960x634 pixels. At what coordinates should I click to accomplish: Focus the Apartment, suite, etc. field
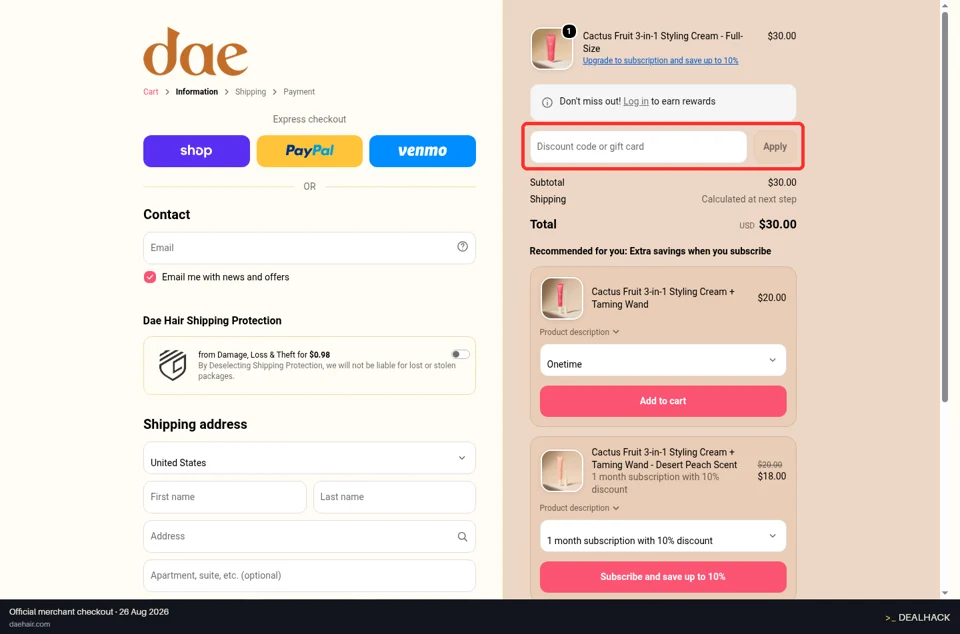[x=309, y=576]
